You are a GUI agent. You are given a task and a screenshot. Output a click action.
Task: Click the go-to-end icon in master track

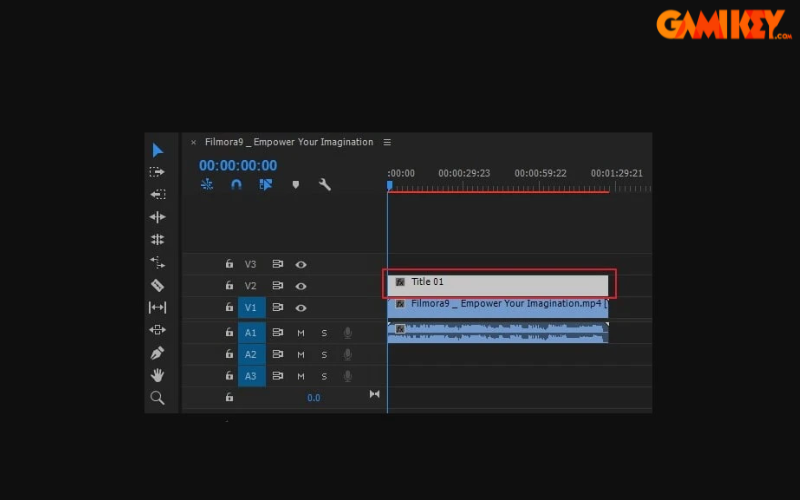point(374,394)
